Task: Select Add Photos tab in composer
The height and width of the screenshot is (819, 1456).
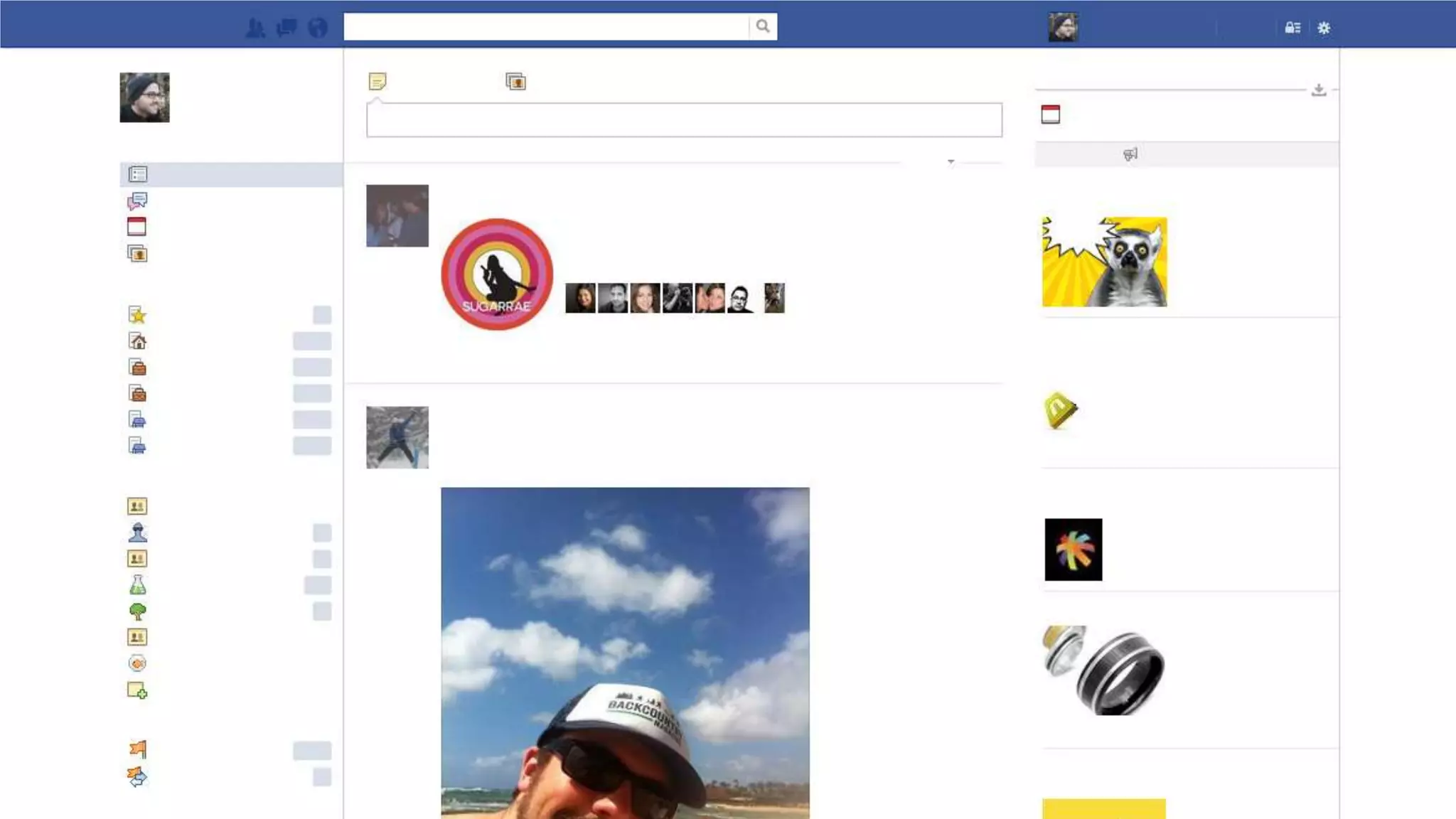Action: coord(515,81)
